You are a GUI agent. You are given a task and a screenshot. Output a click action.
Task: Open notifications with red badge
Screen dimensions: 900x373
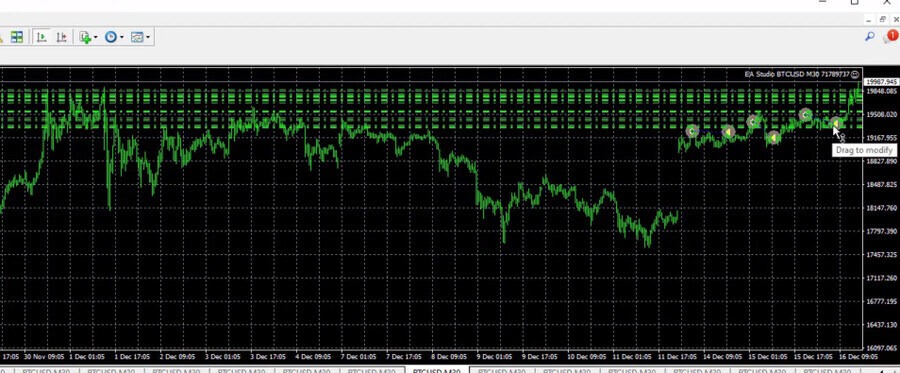pos(891,37)
